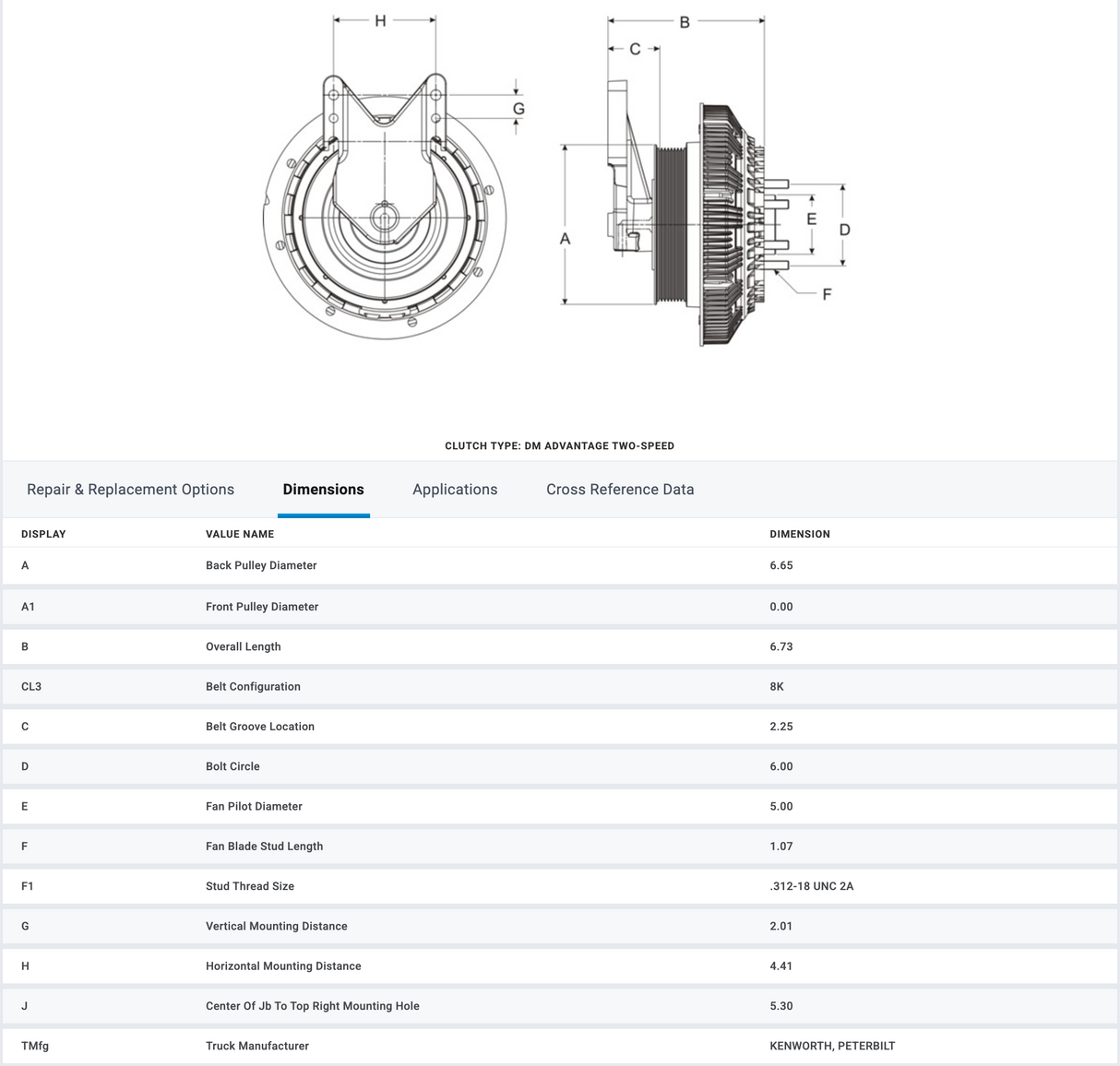Click the A dimension label in diagram
Image resolution: width=1120 pixels, height=1066 pixels.
566,239
